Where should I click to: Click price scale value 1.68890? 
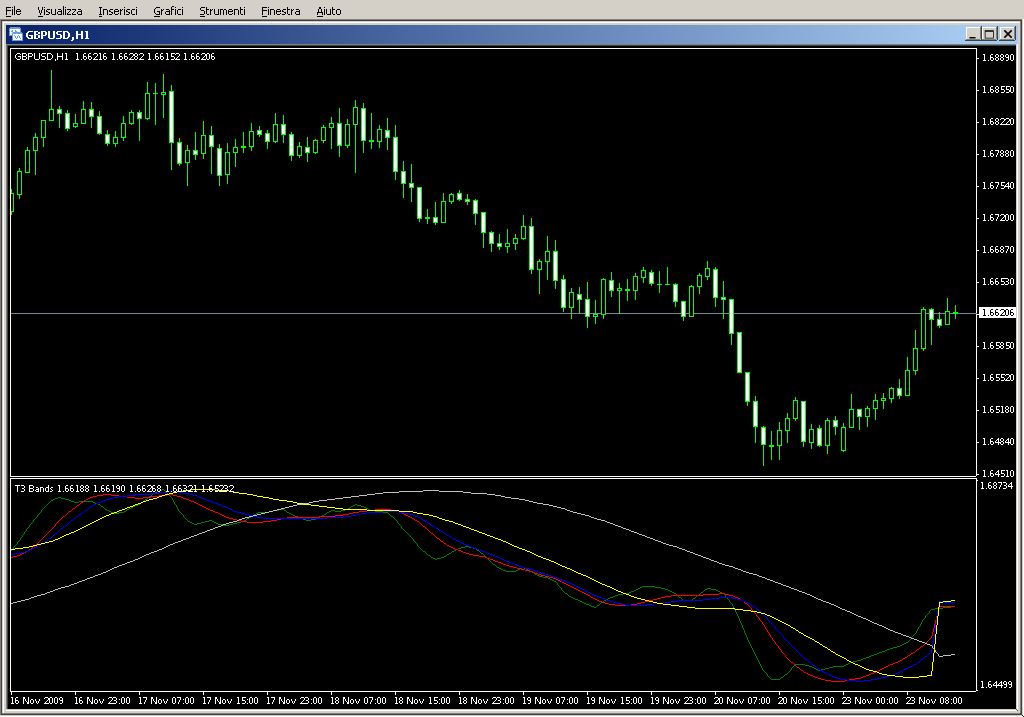[x=999, y=57]
